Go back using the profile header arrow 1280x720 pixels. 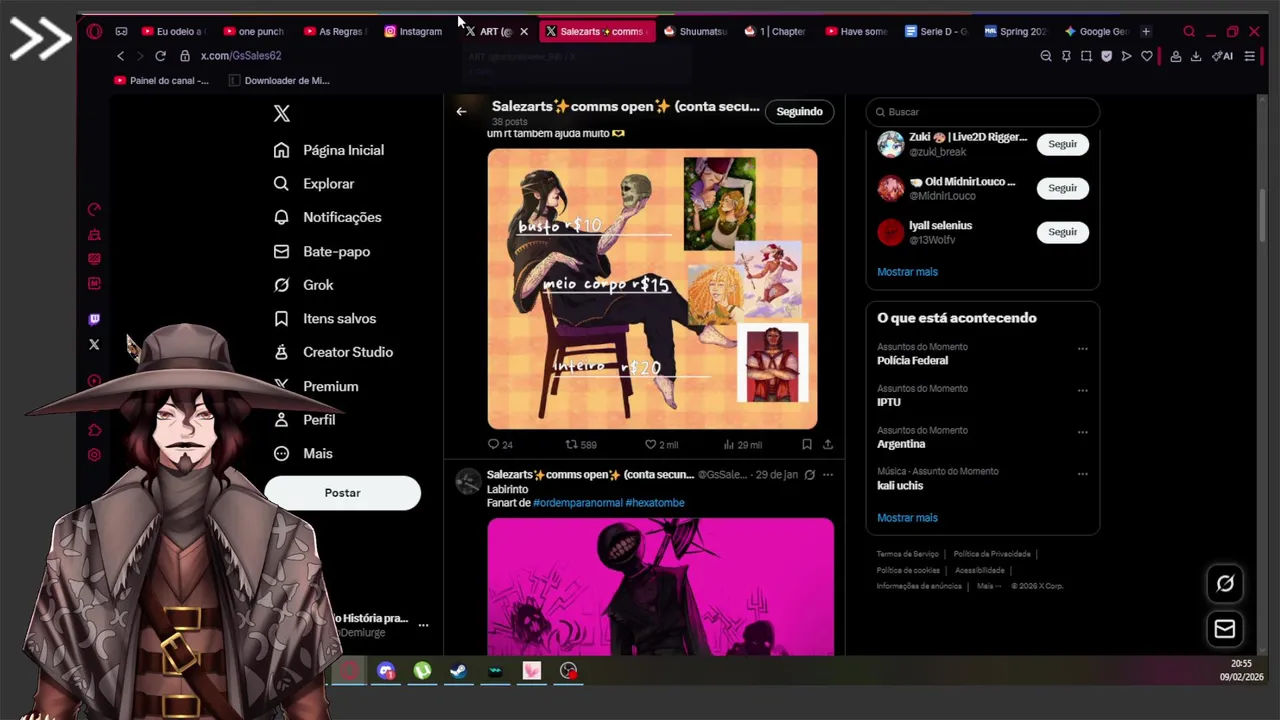(x=461, y=112)
